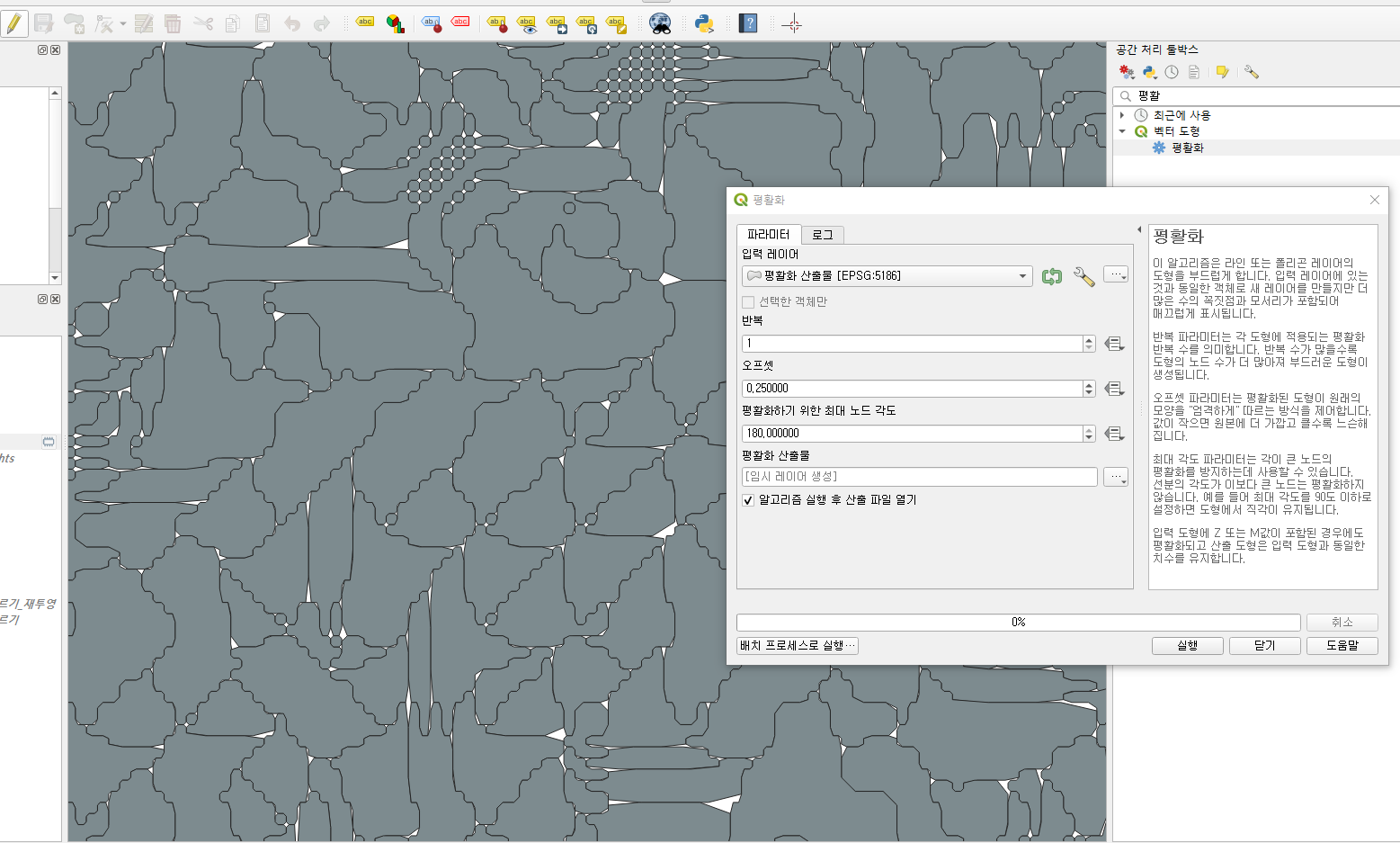Open processing History clock icon

tap(1172, 72)
